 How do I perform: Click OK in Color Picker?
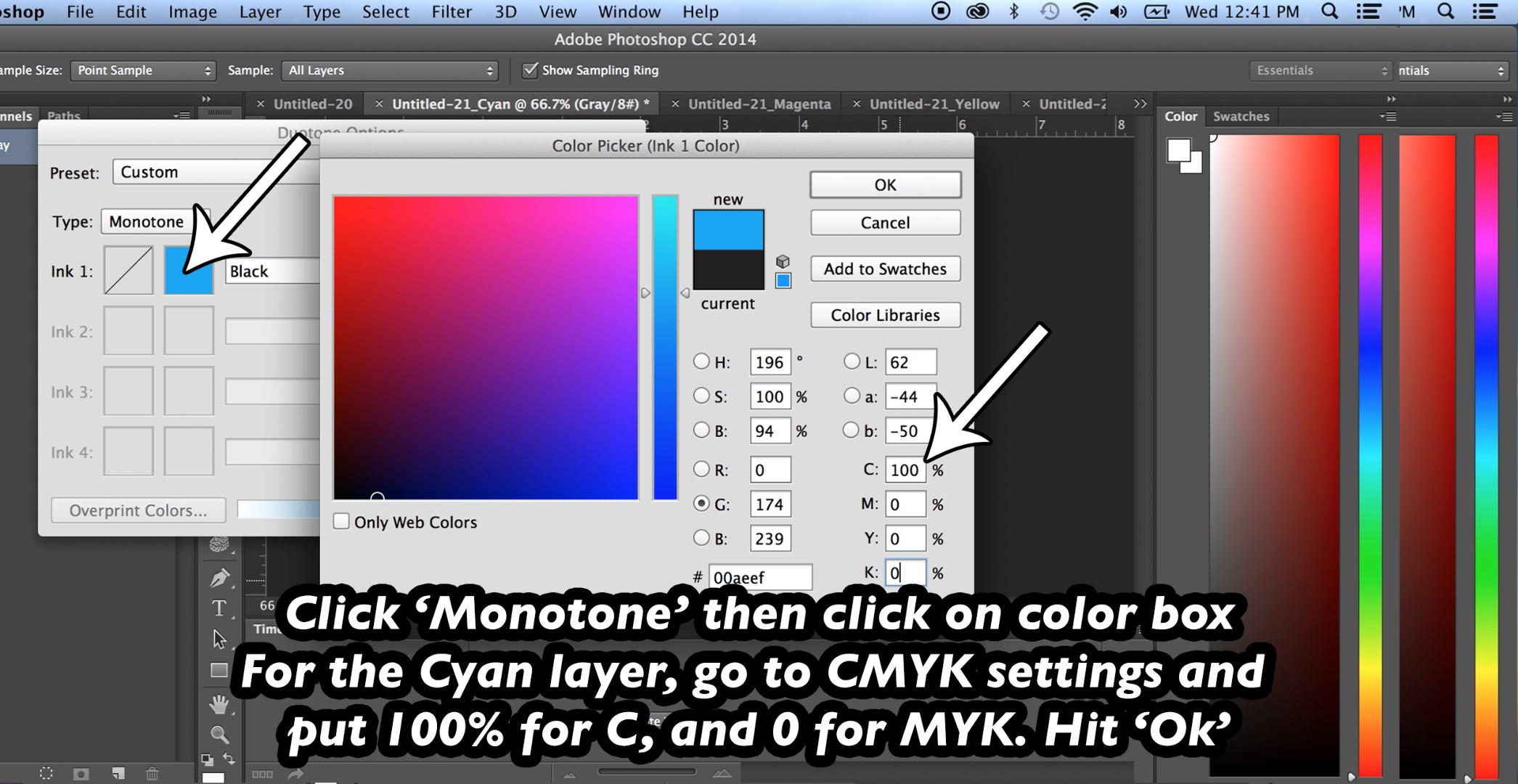pos(885,185)
